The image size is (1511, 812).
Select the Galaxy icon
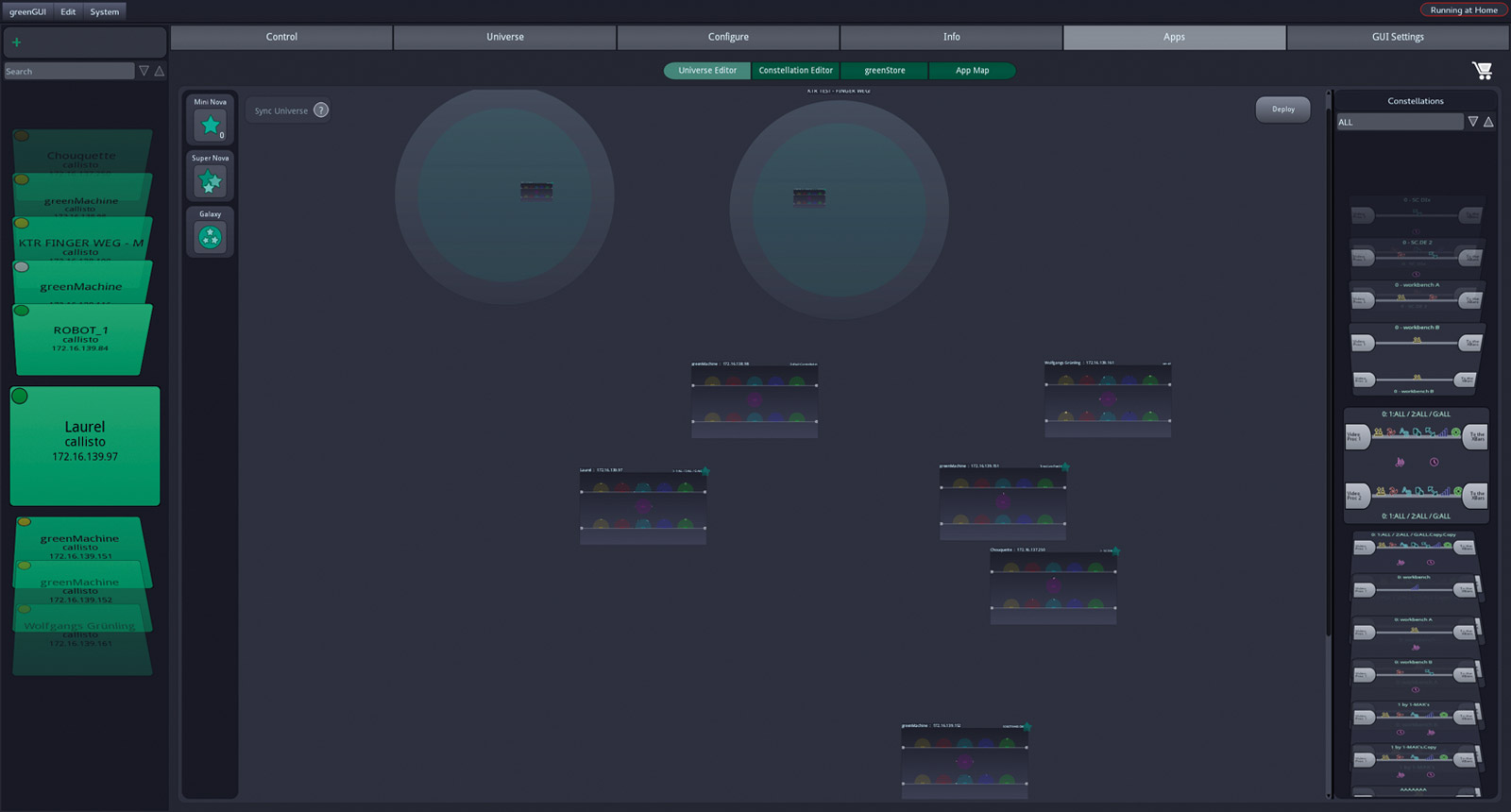click(x=210, y=238)
